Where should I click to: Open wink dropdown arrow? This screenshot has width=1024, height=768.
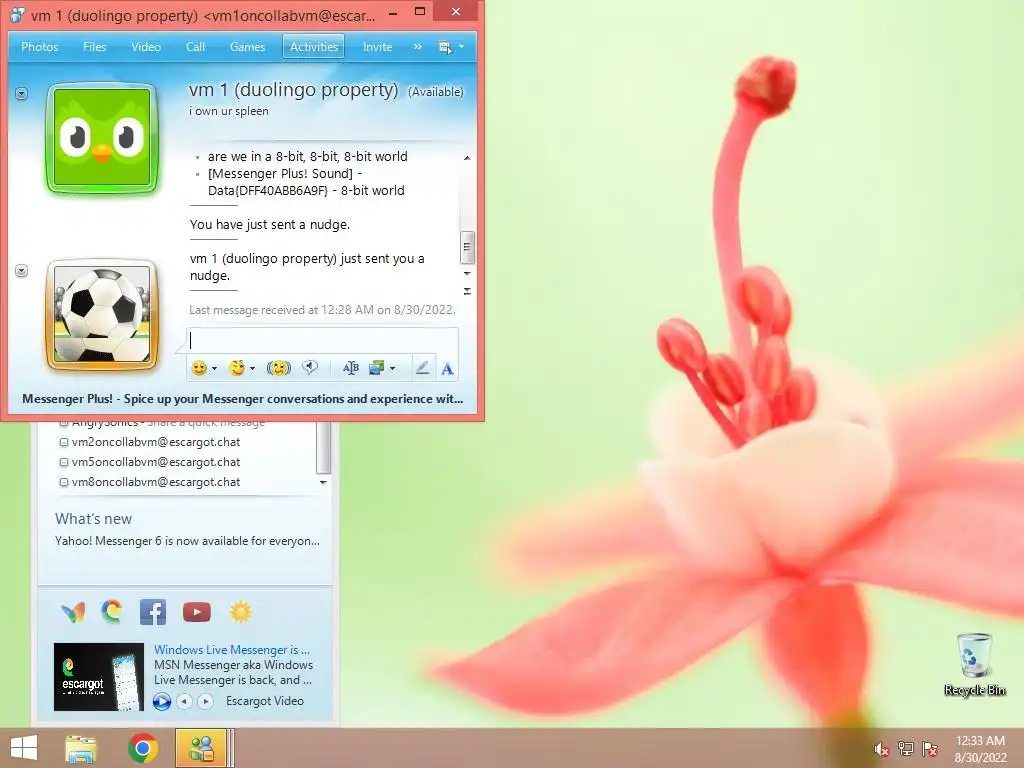(253, 369)
